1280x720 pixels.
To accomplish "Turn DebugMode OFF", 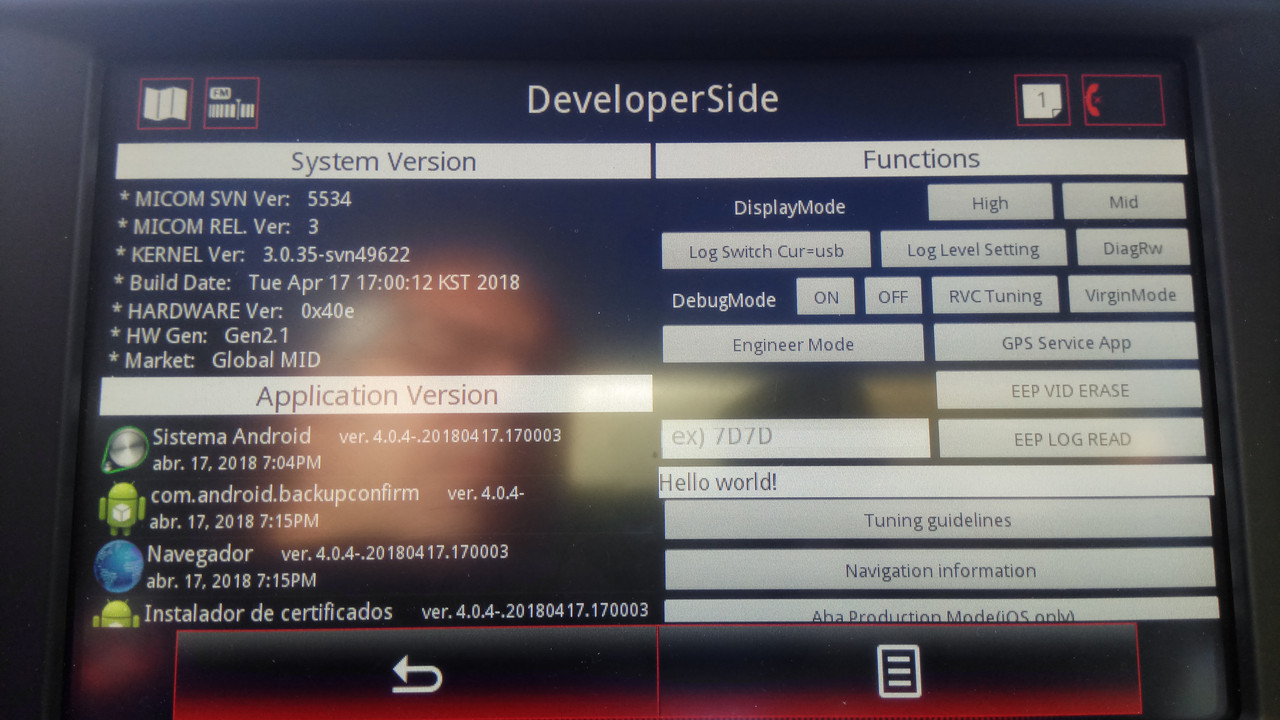I will (x=893, y=297).
